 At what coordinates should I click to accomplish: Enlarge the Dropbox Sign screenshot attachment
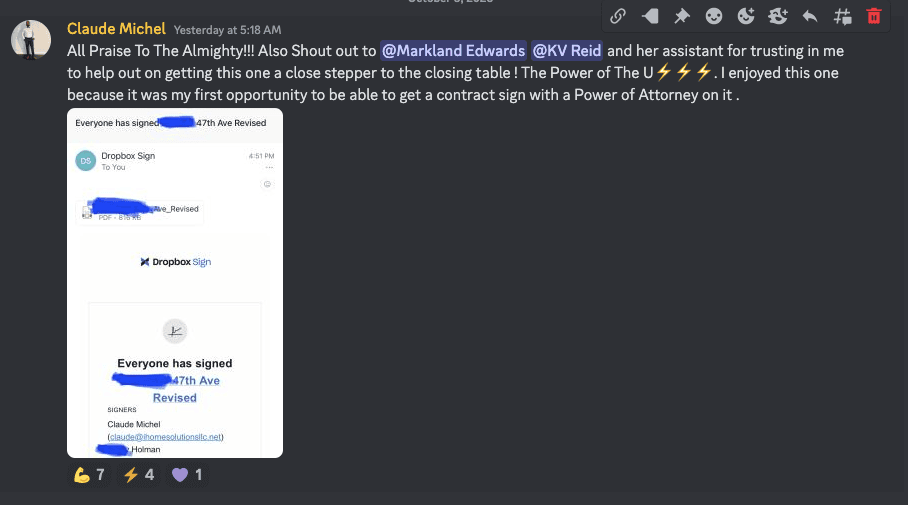click(175, 283)
